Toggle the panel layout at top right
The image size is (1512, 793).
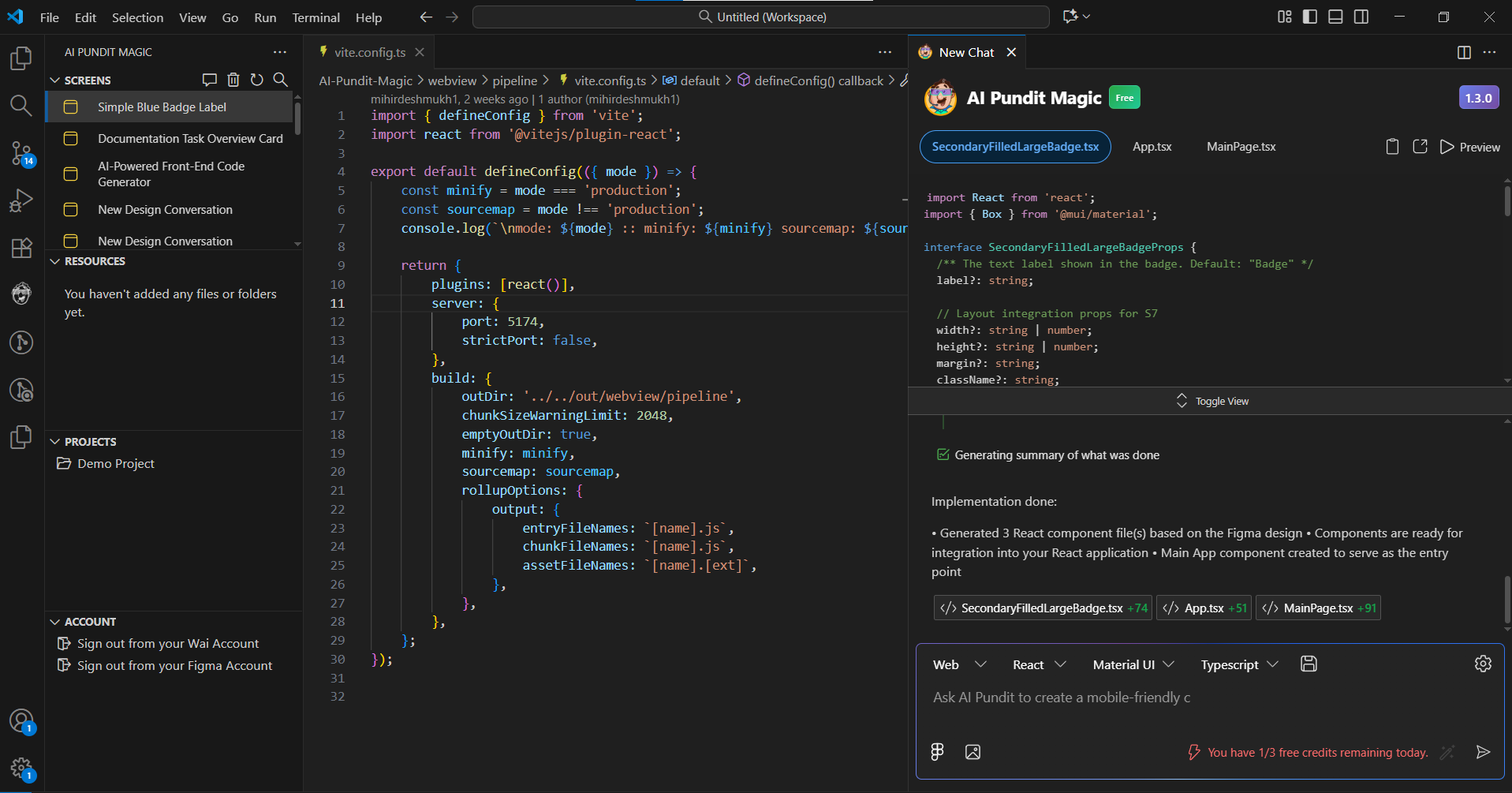pos(1335,16)
